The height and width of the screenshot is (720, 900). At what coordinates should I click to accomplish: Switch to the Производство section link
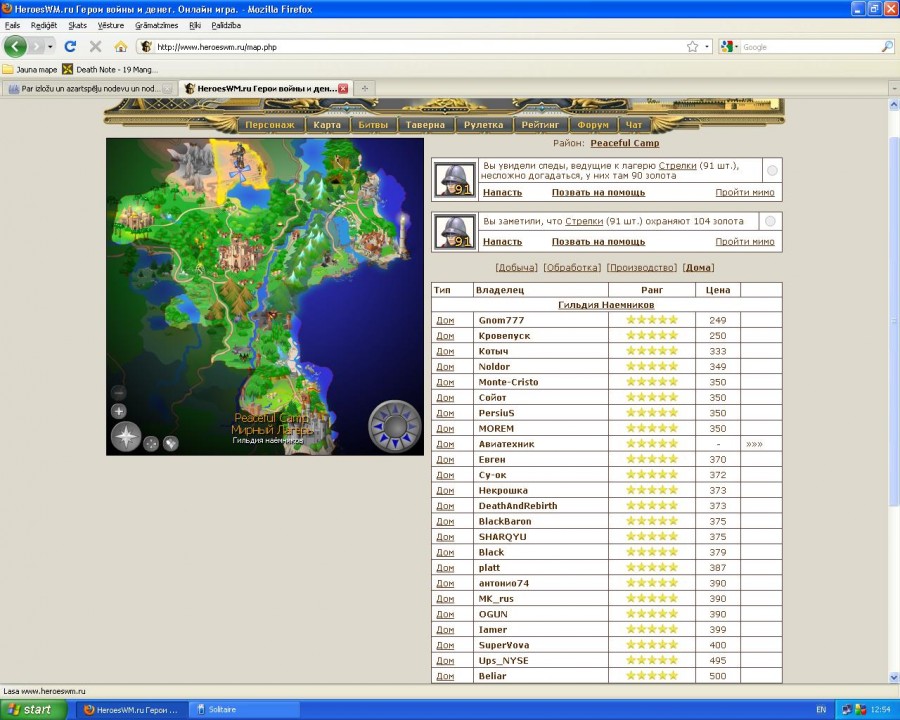tap(642, 268)
